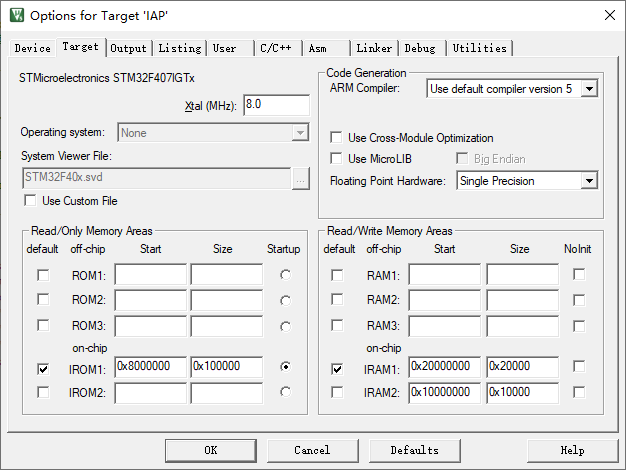This screenshot has width=626, height=470.
Task: Click the ROM3 Start field
Action: point(151,326)
